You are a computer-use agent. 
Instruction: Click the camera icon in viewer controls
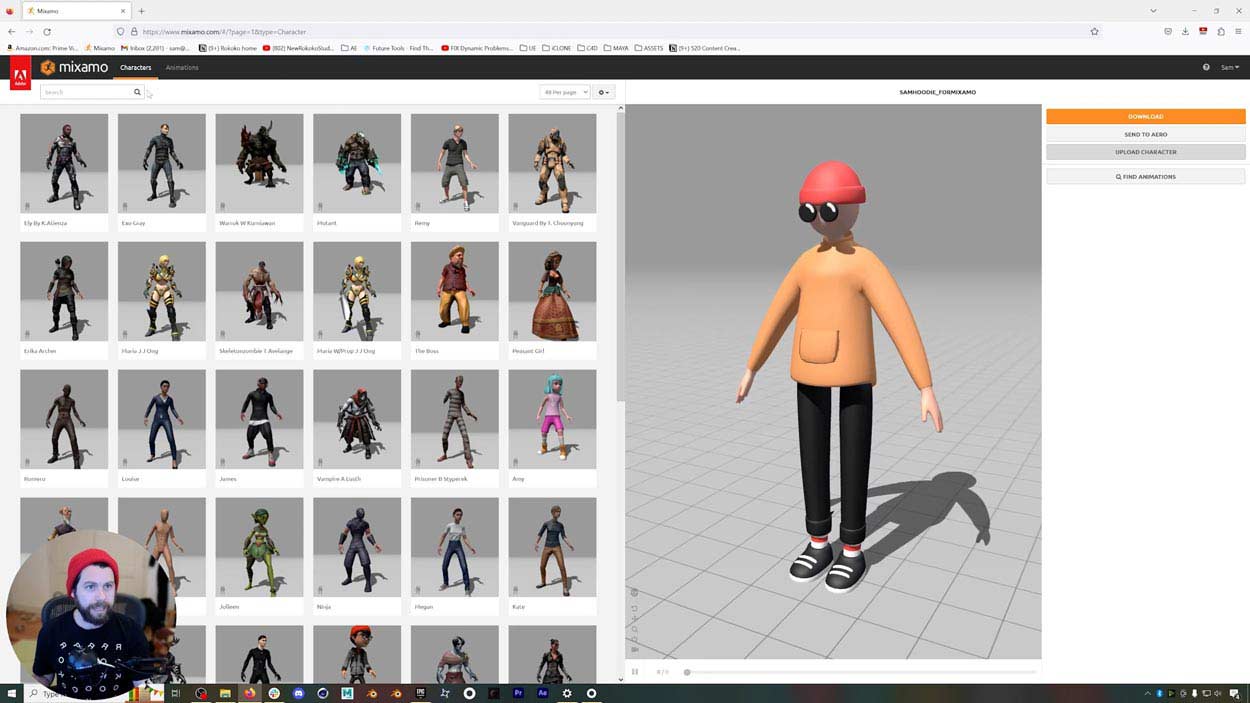[x=634, y=649]
